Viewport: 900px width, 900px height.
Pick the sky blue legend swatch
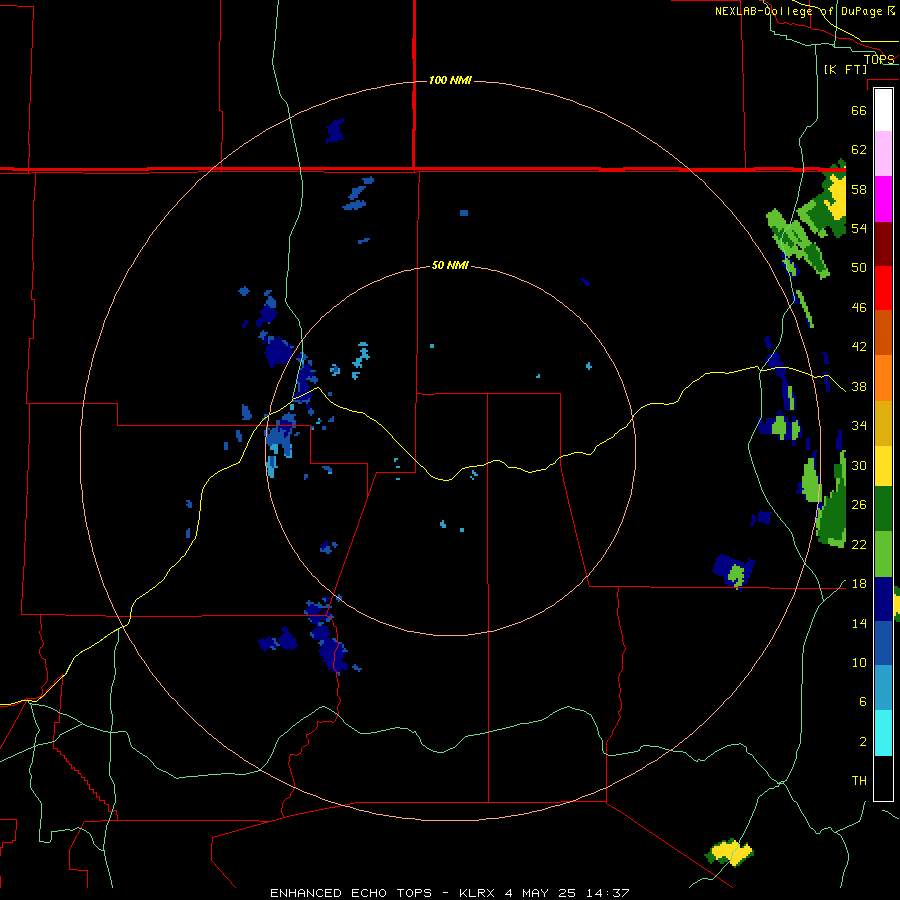coord(883,688)
